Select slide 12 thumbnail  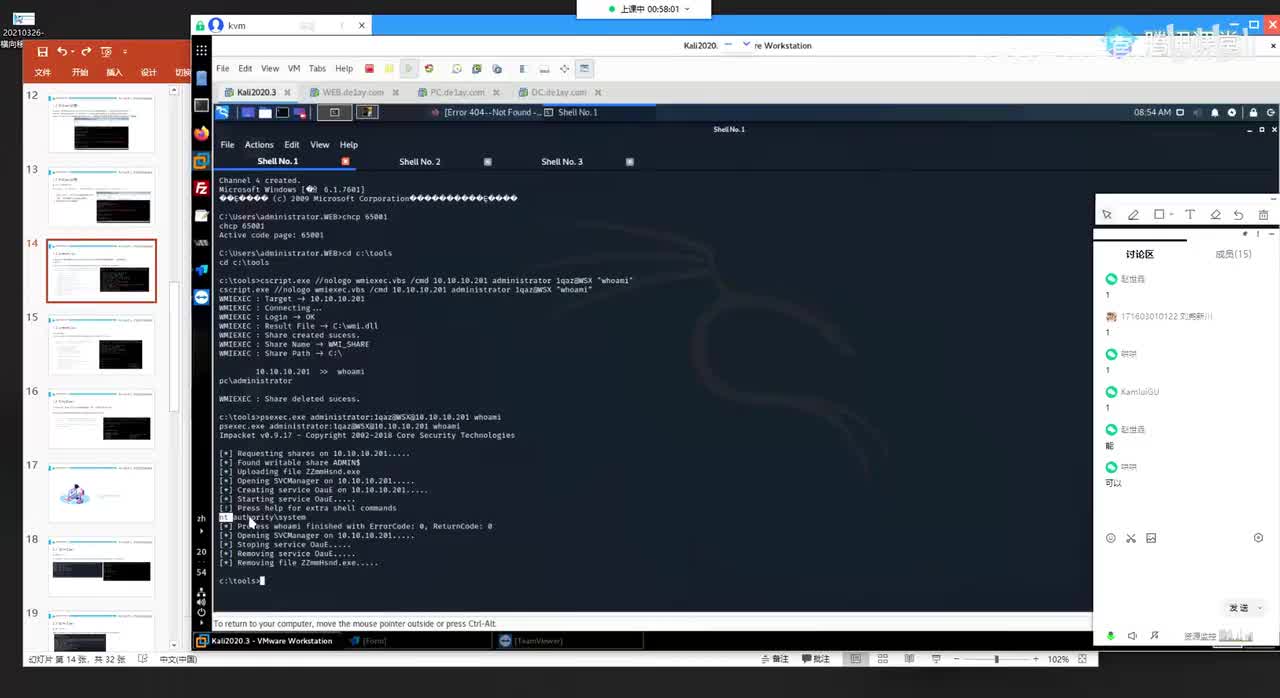(x=101, y=123)
